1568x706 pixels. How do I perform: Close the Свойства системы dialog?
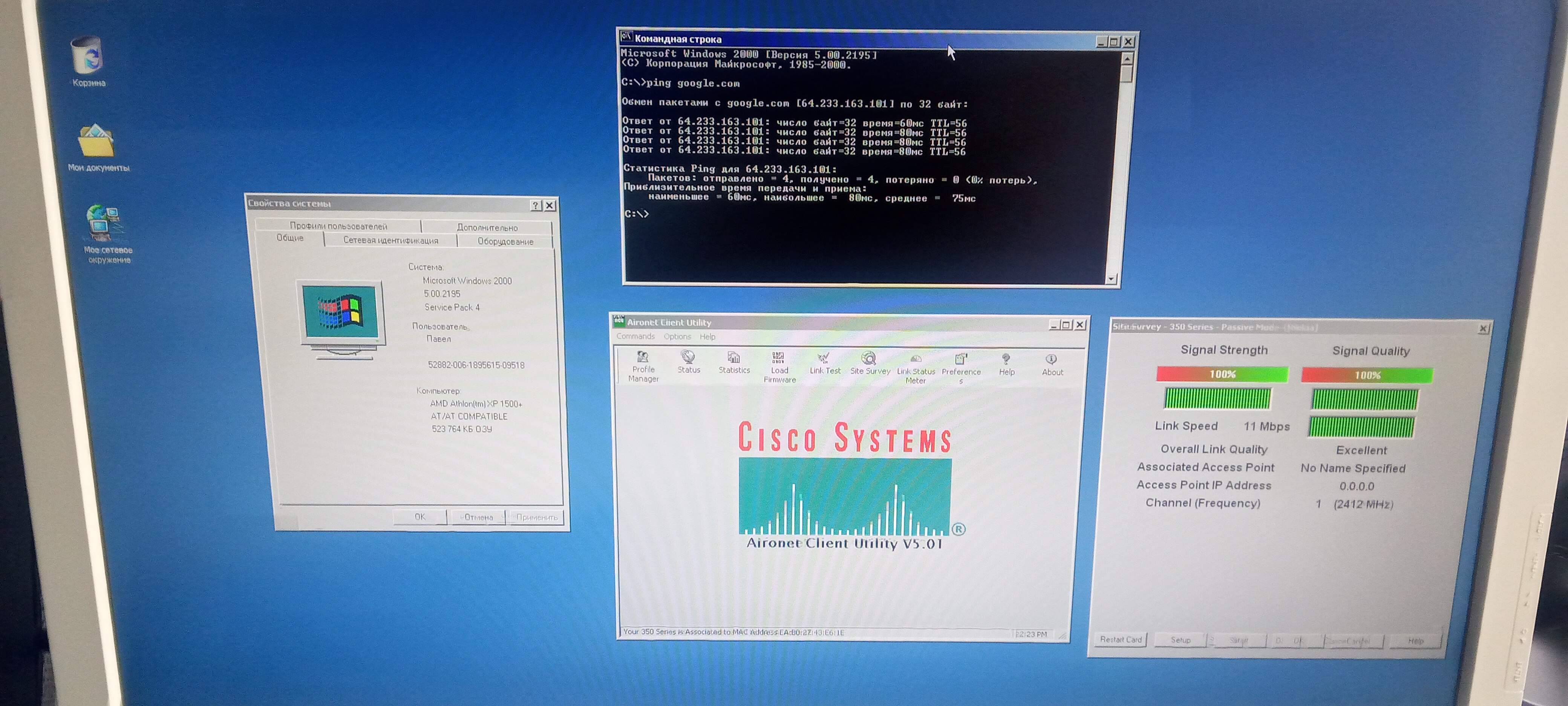click(550, 205)
